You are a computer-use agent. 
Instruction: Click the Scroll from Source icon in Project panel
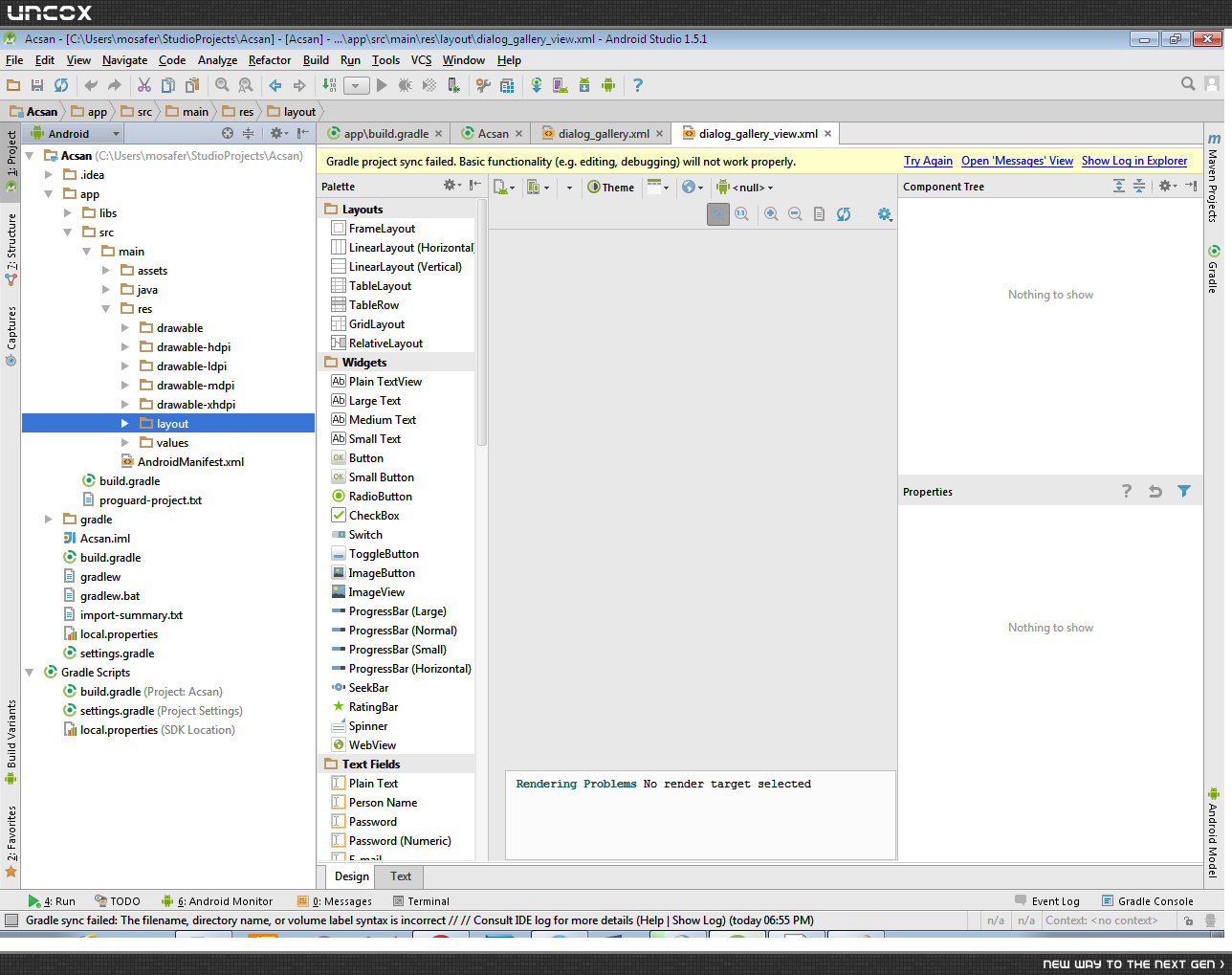click(x=228, y=133)
